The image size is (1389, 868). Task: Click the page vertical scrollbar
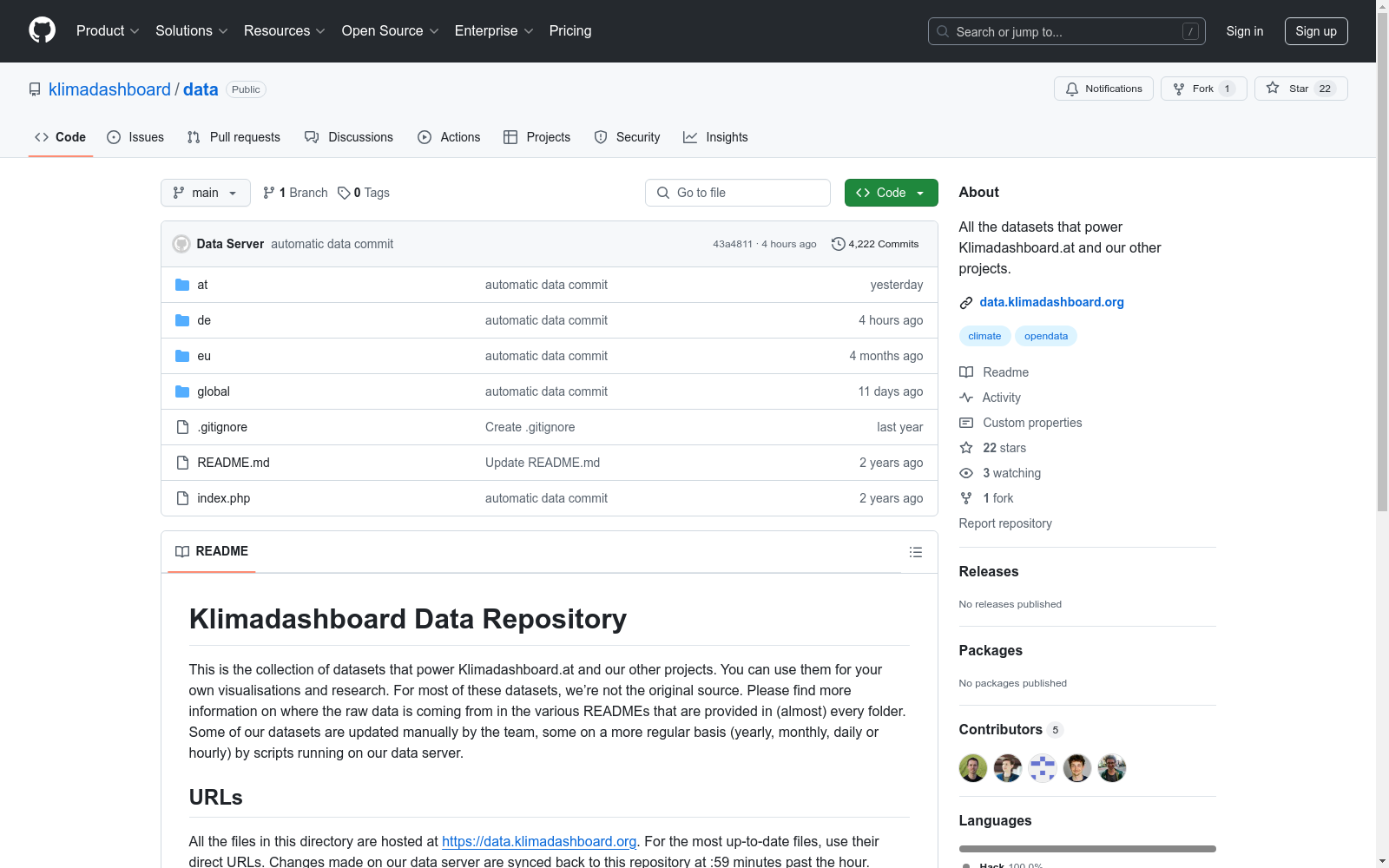(x=1382, y=260)
